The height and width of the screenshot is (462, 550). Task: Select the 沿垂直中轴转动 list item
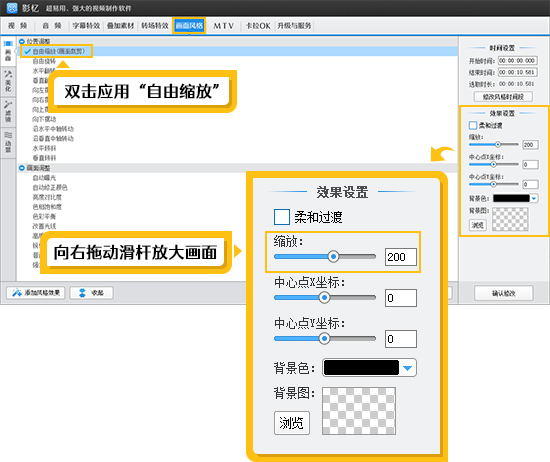(x=53, y=138)
